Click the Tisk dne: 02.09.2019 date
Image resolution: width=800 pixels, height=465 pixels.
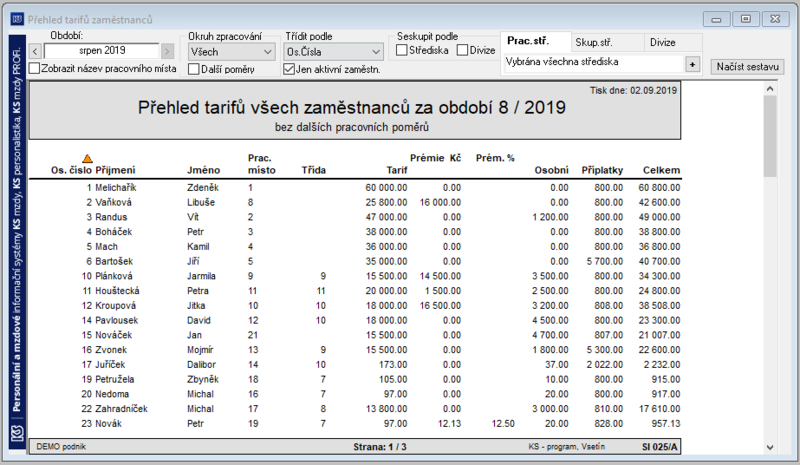(633, 91)
